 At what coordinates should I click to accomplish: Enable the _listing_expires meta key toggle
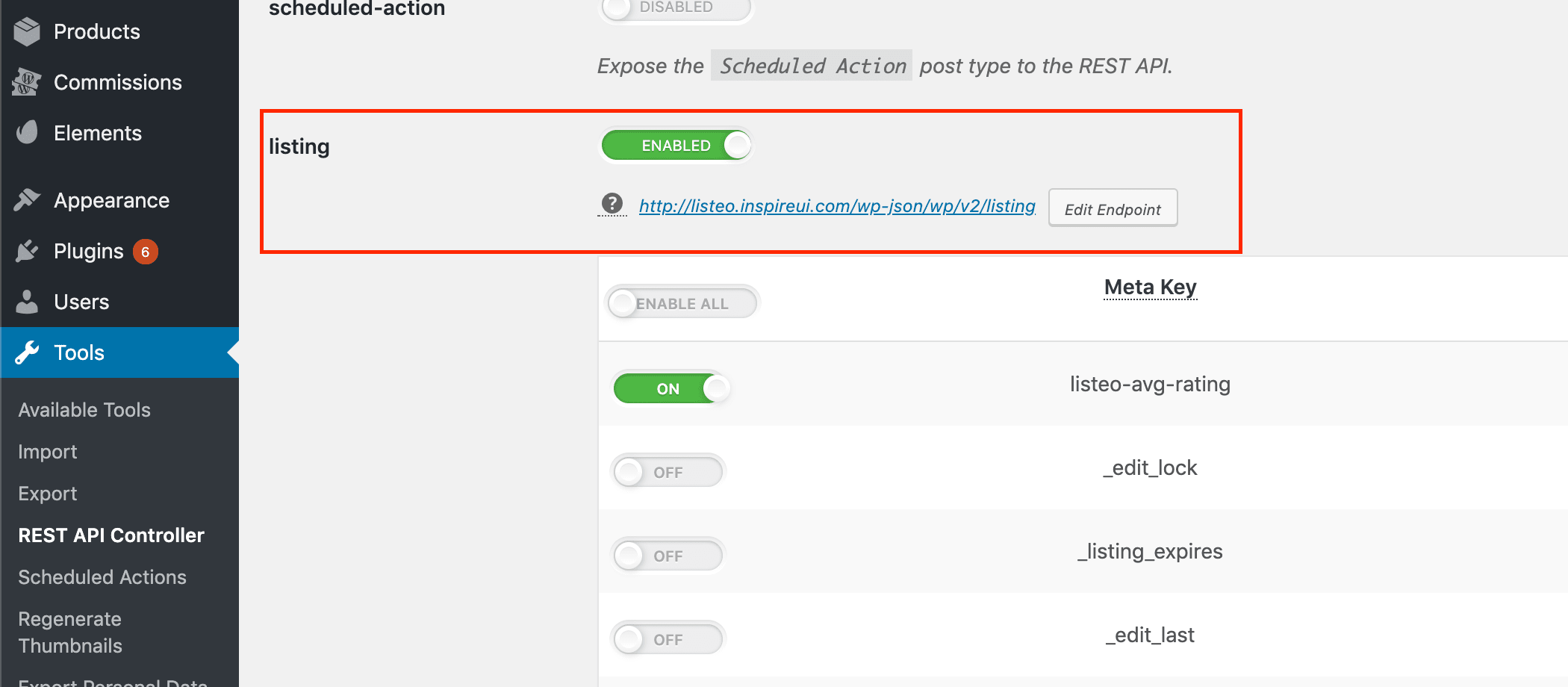[x=668, y=556]
